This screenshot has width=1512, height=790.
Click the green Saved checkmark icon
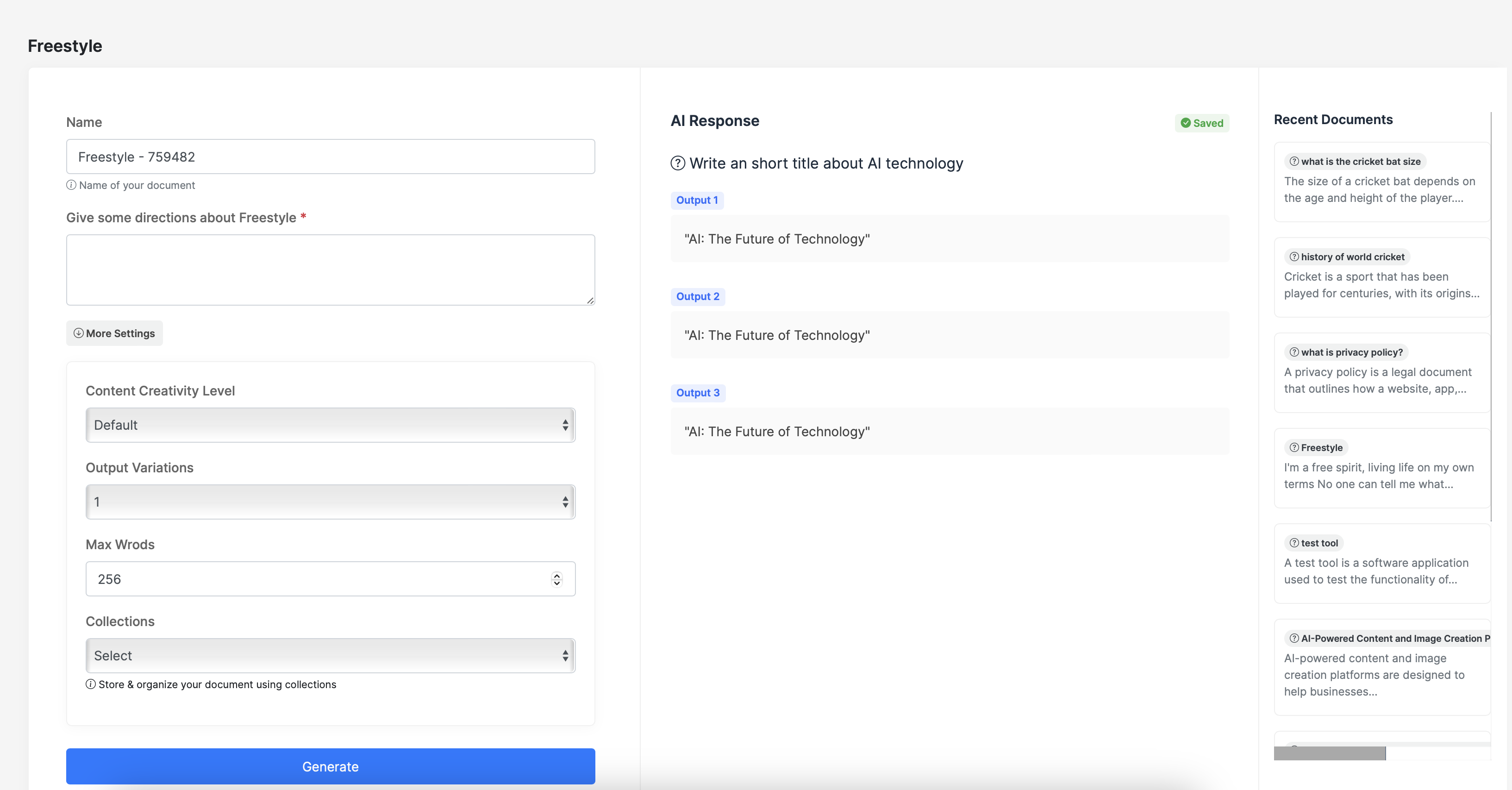tap(1186, 123)
